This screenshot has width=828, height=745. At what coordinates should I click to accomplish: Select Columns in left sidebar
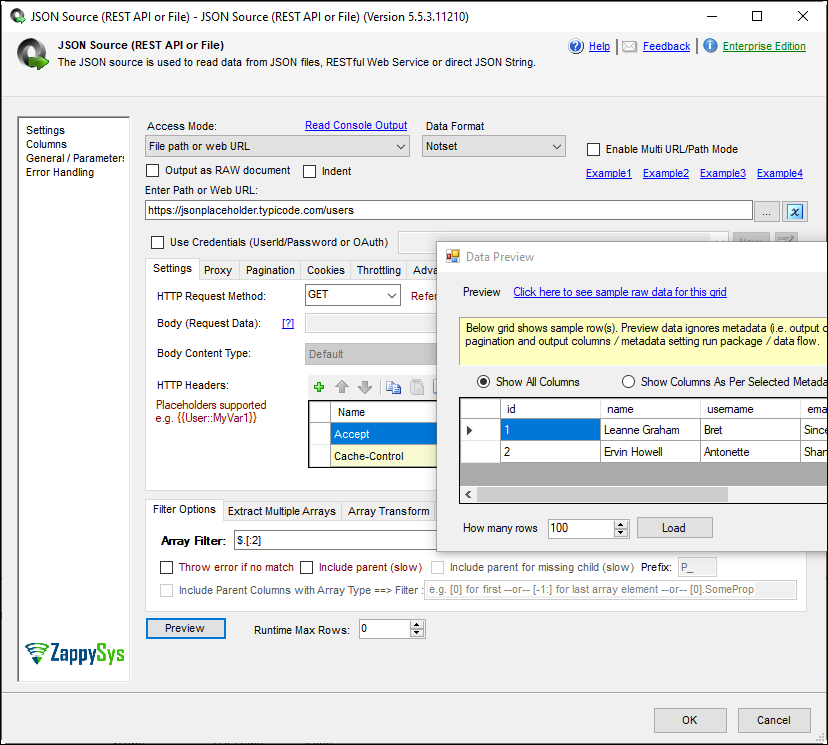[x=46, y=144]
